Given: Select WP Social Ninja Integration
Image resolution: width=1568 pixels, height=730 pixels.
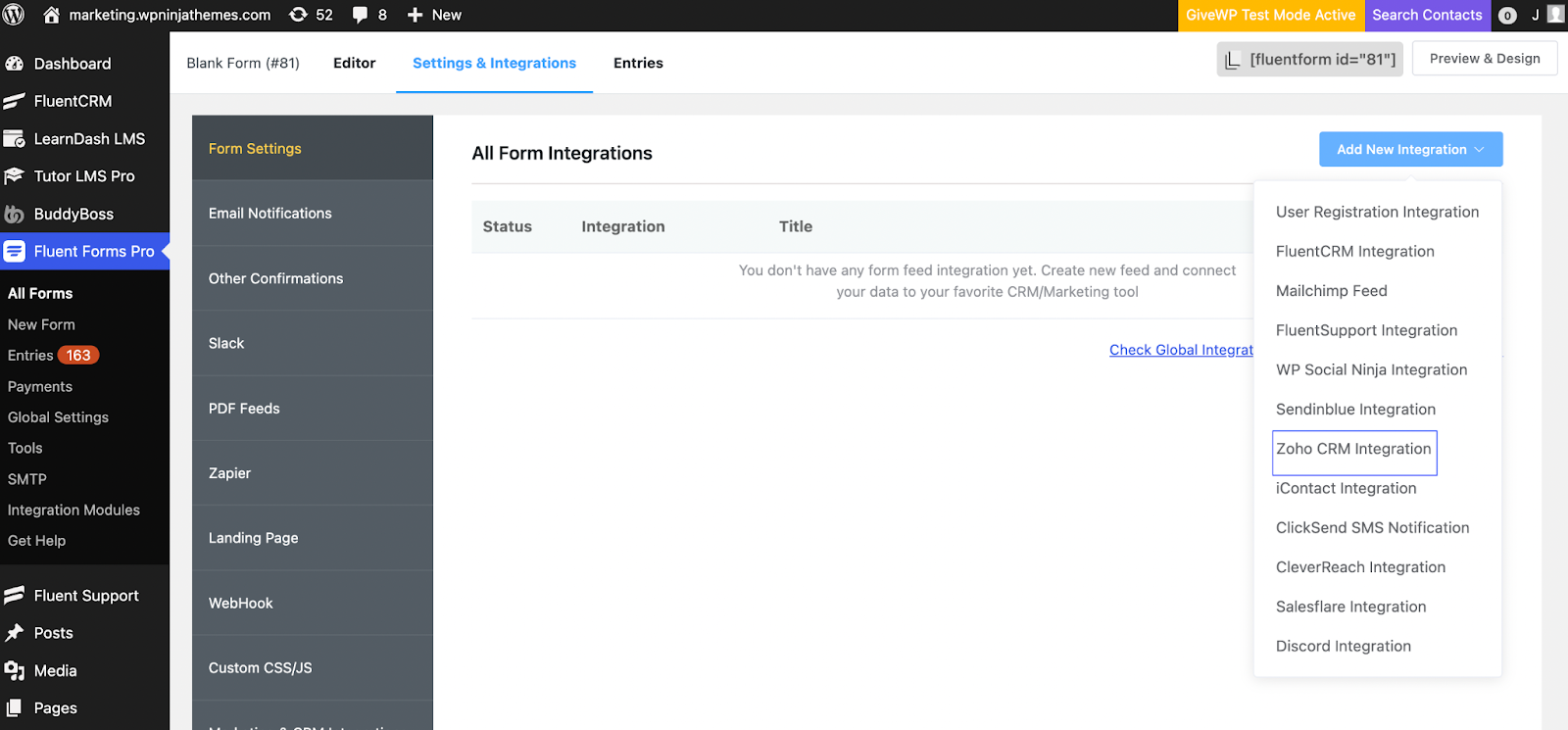Looking at the screenshot, I should (1371, 369).
